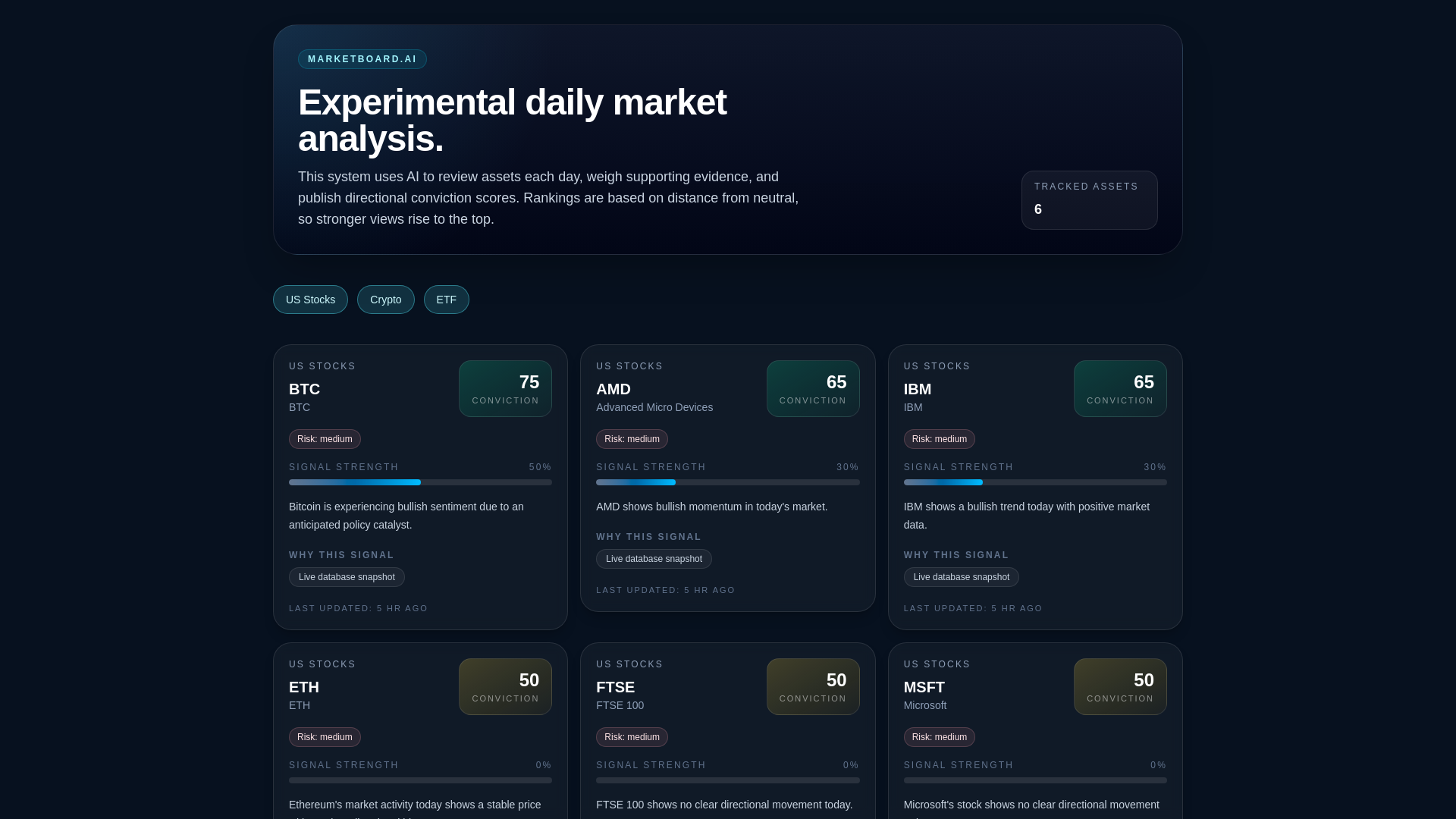Click IBM card's Live database snapshot tag
Viewport: 1456px width, 819px height.
click(961, 577)
